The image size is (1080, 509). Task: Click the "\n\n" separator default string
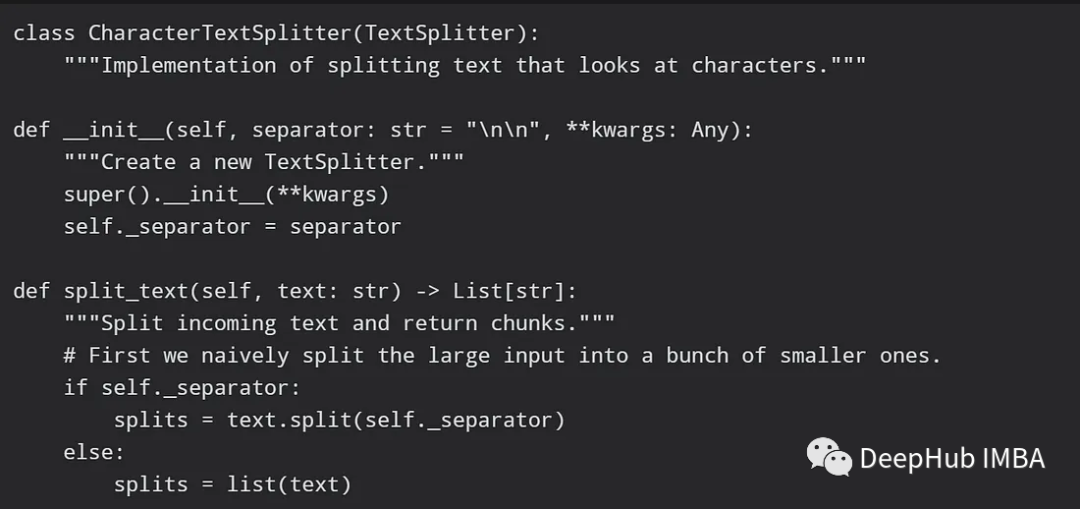(x=503, y=130)
